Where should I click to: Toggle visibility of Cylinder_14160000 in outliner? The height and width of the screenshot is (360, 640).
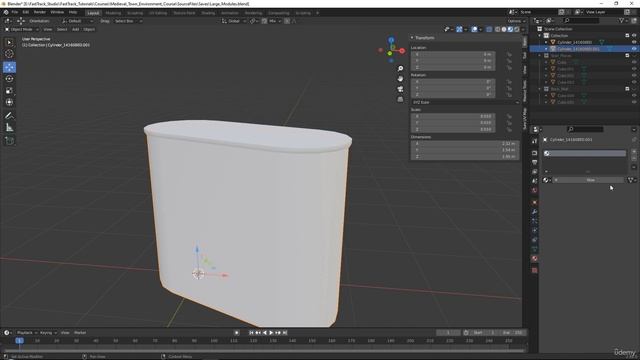click(x=634, y=42)
